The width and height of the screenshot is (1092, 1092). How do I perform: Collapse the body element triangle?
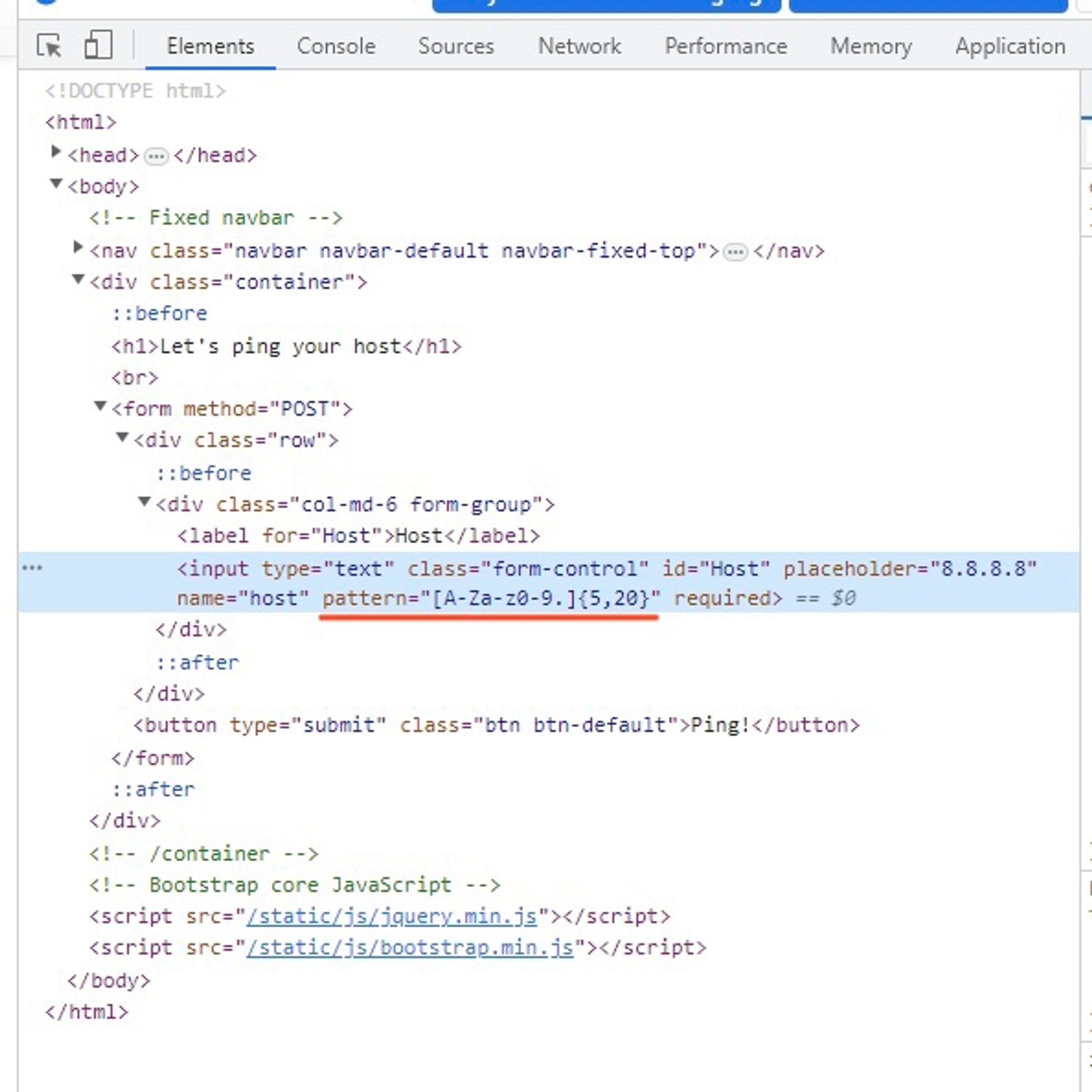55,184
